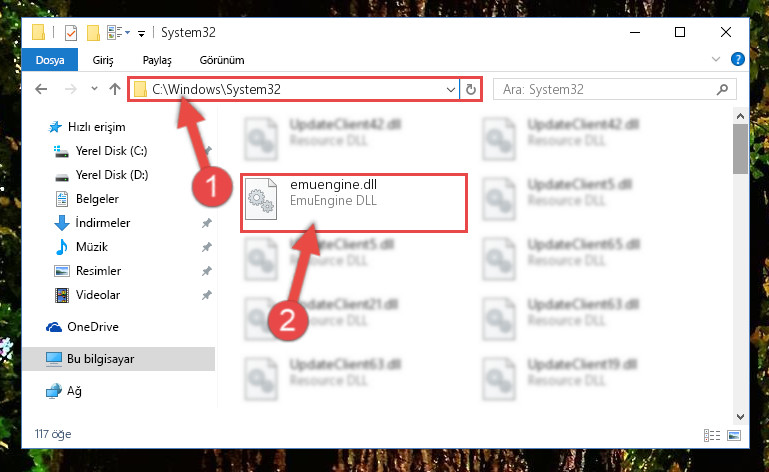Click the Ara: System32 search field
This screenshot has height=472, width=769.
[x=605, y=89]
